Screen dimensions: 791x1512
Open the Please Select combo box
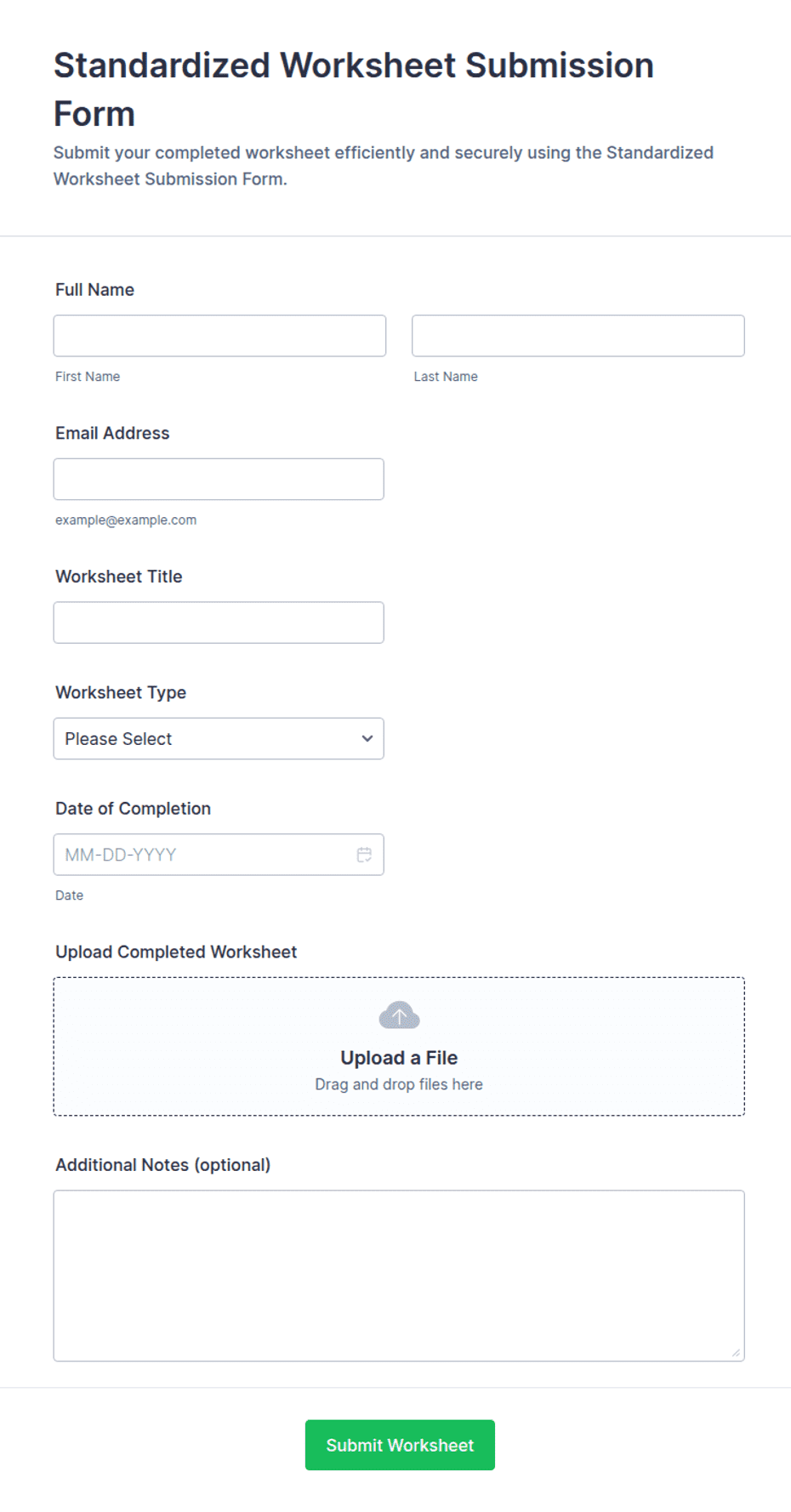(x=219, y=738)
